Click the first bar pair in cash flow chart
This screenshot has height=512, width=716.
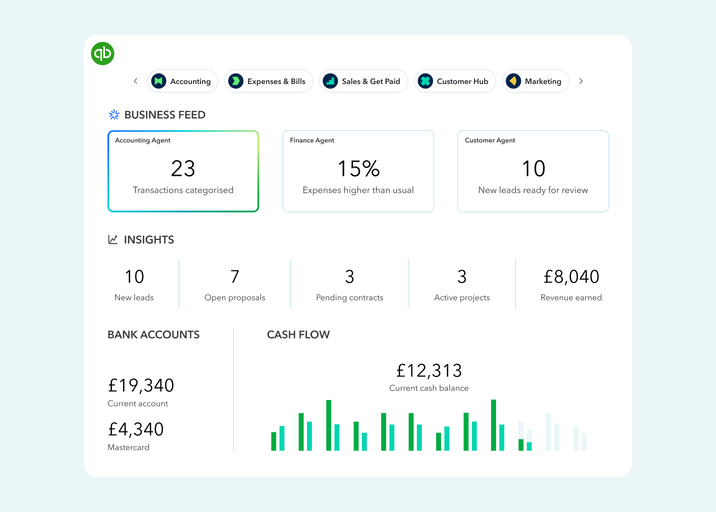[278, 438]
